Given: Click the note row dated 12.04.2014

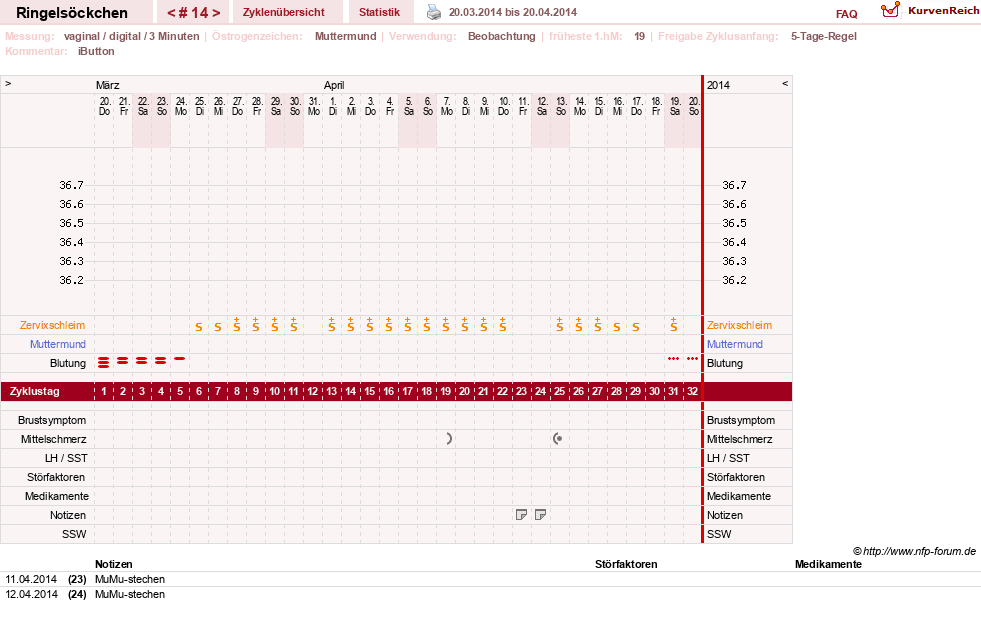Looking at the screenshot, I should (x=490, y=594).
